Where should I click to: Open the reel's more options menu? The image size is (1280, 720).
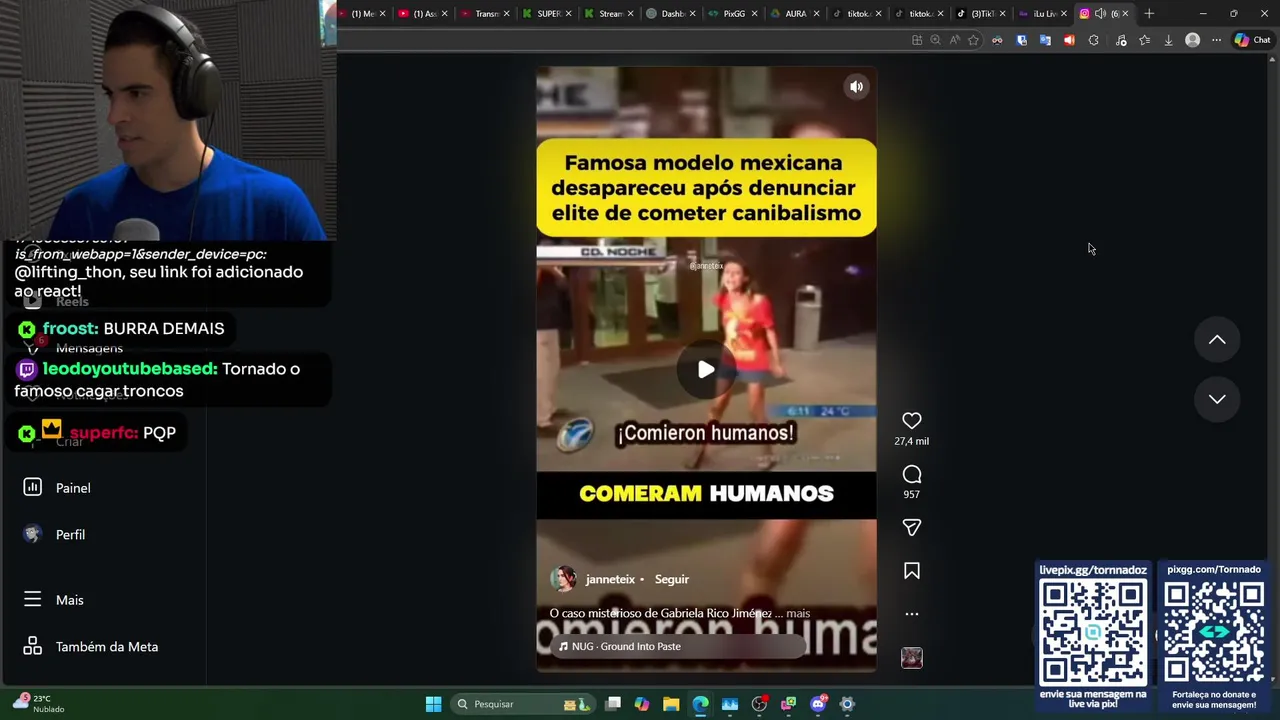(911, 614)
